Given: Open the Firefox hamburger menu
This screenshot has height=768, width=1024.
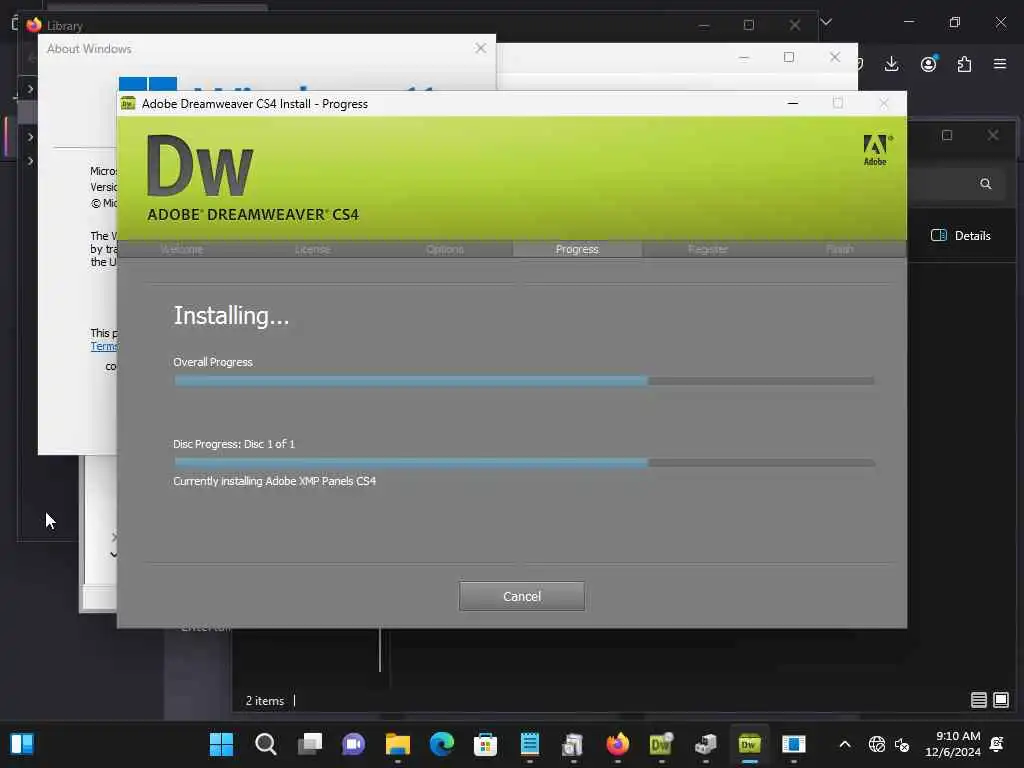Looking at the screenshot, I should point(1000,64).
